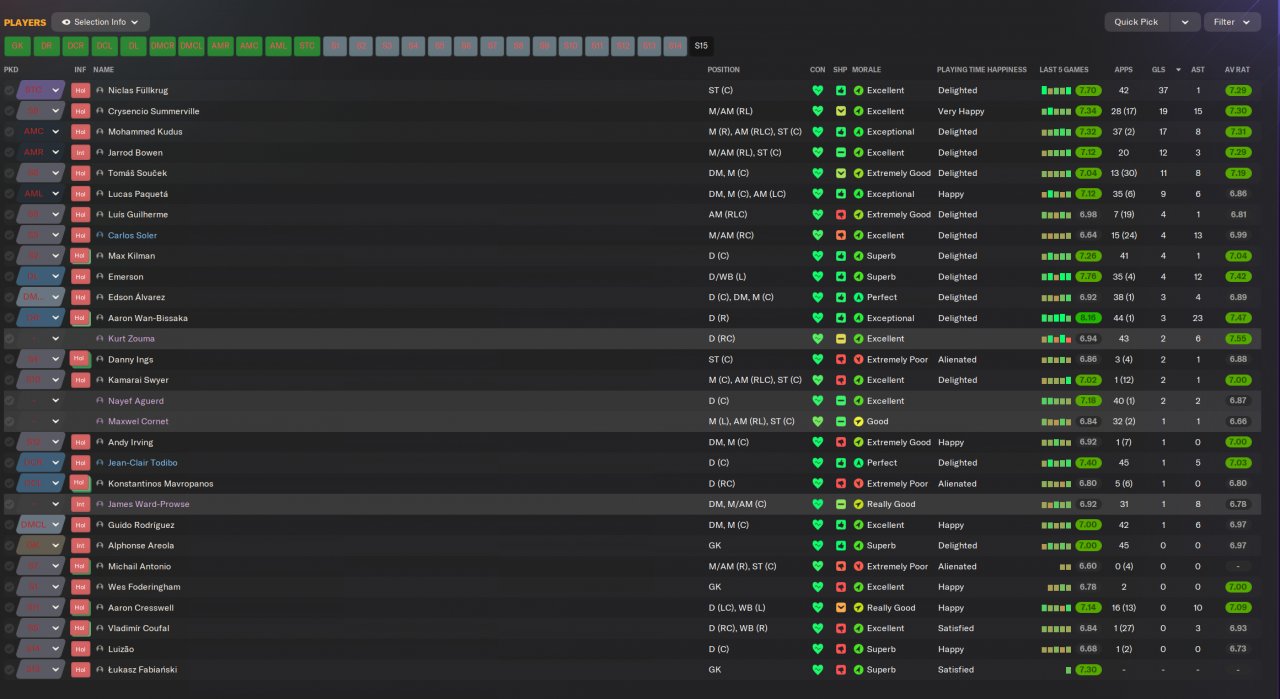
Task: Open Carlos Soler's player profile link
Action: pos(132,236)
